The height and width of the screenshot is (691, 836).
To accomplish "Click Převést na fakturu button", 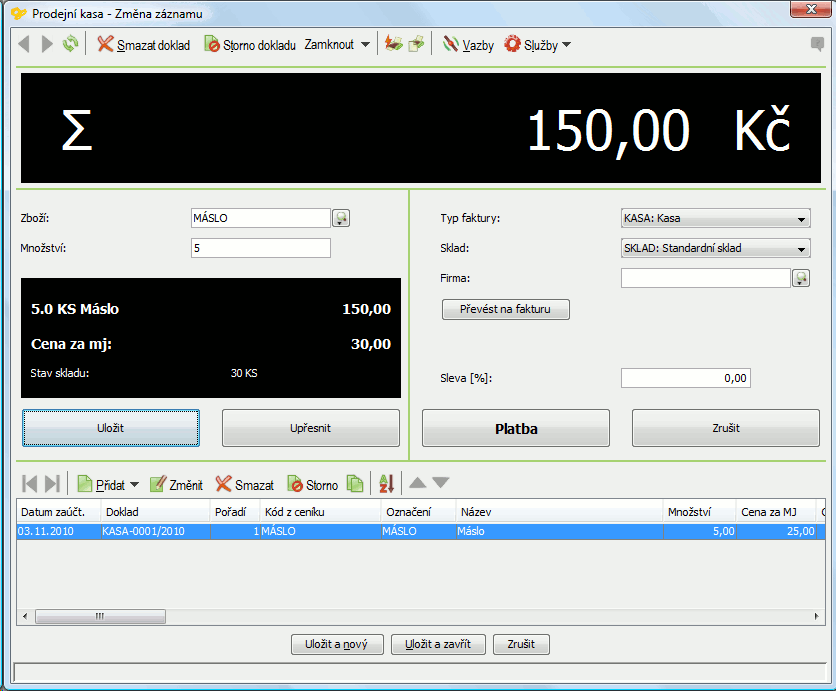I will (x=505, y=309).
